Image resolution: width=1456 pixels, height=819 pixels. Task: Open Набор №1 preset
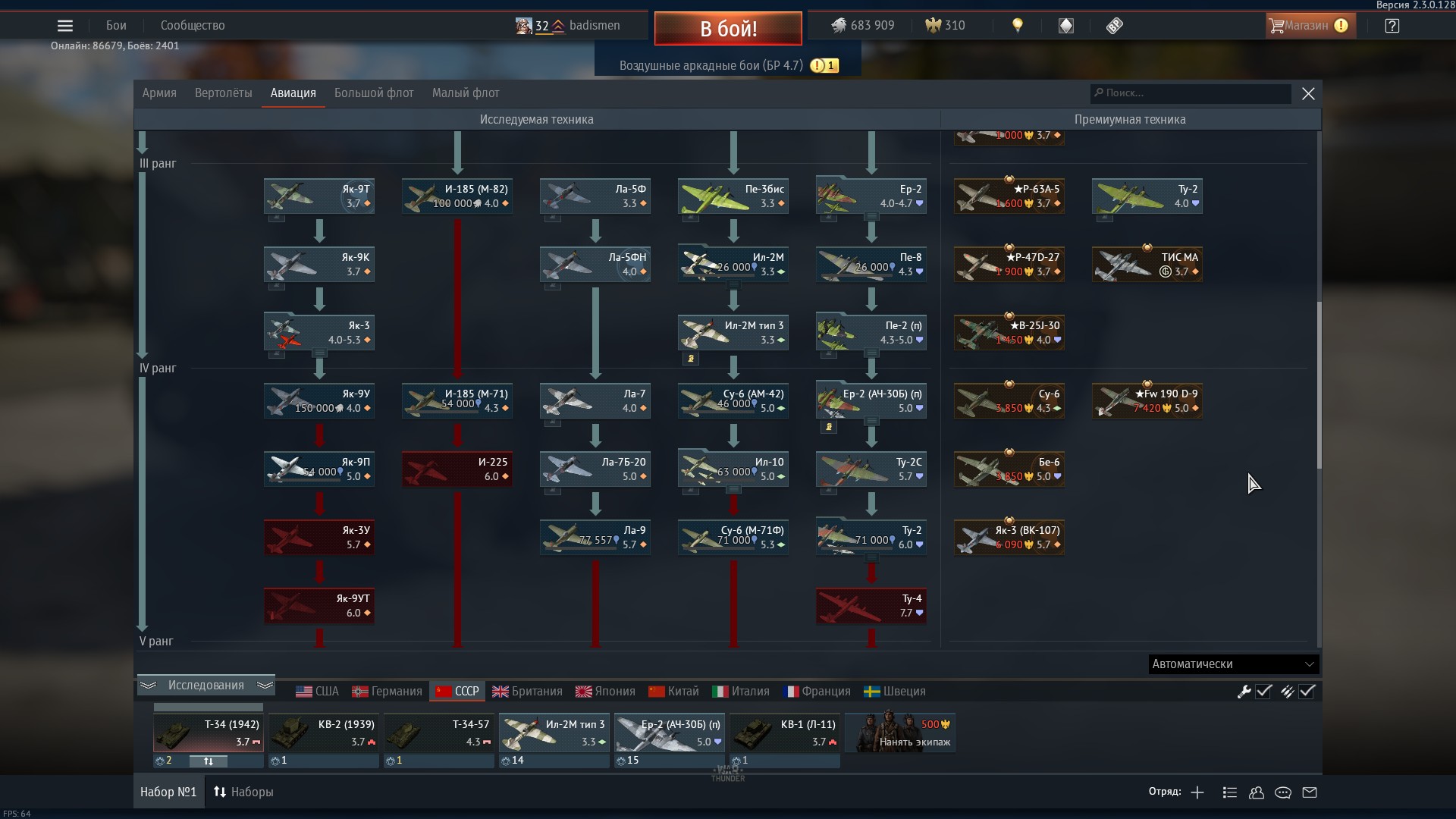[x=168, y=792]
